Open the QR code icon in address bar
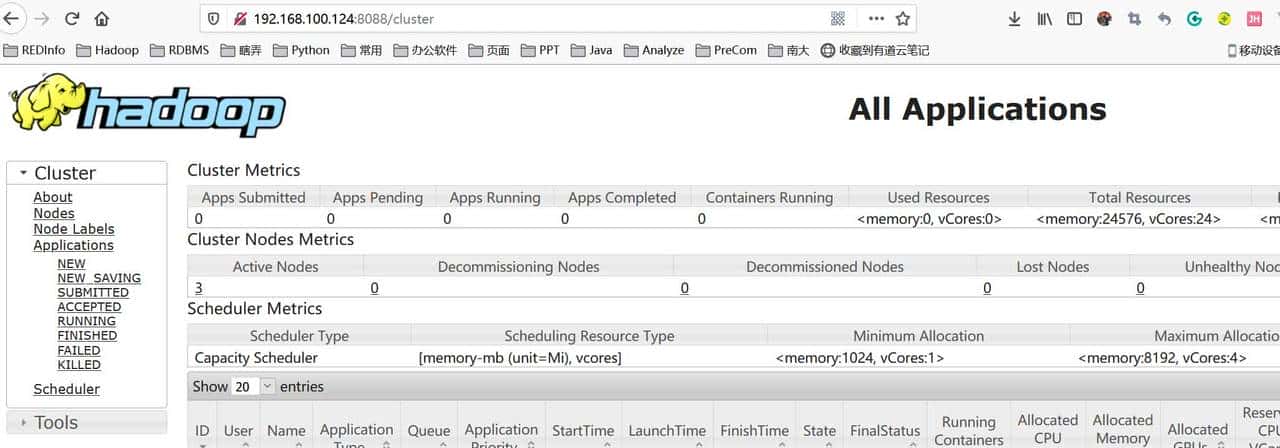The height and width of the screenshot is (448, 1280). click(838, 18)
